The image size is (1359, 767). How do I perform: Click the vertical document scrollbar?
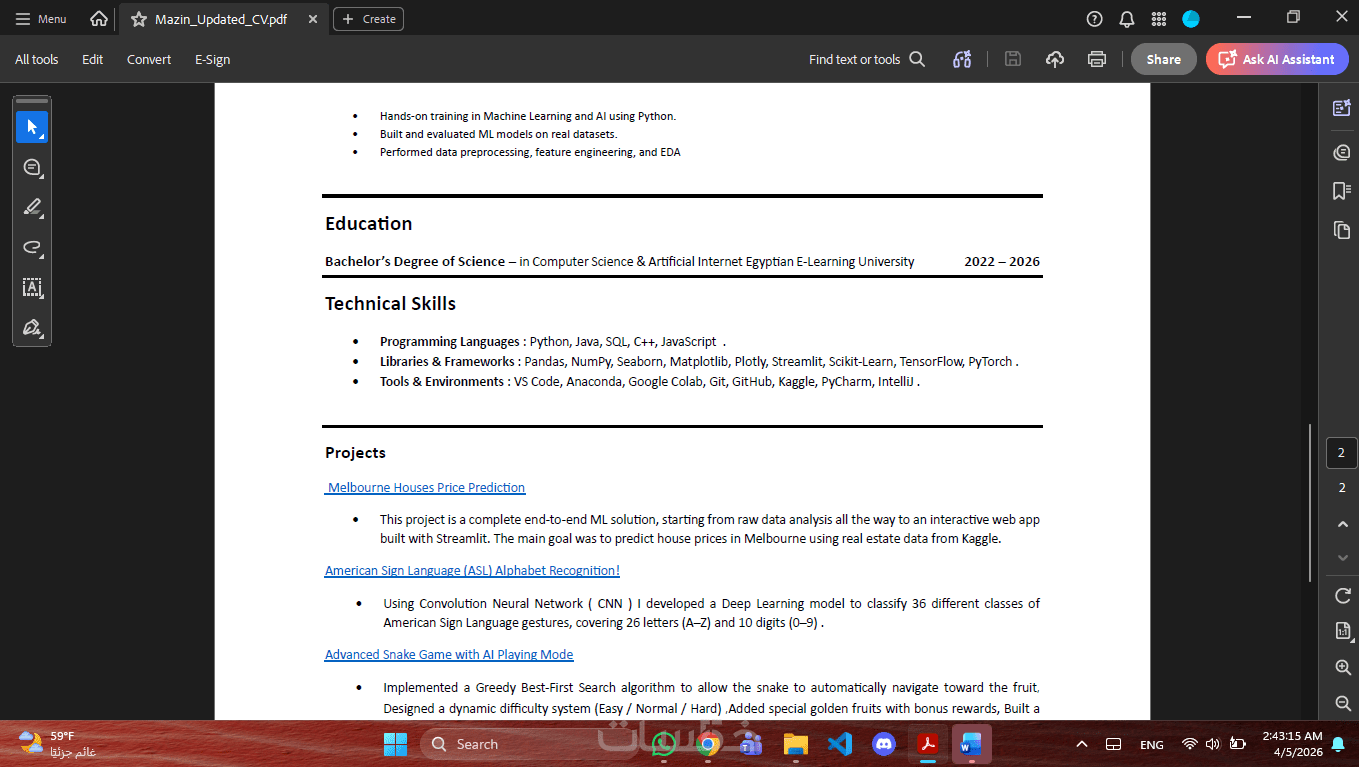1310,503
